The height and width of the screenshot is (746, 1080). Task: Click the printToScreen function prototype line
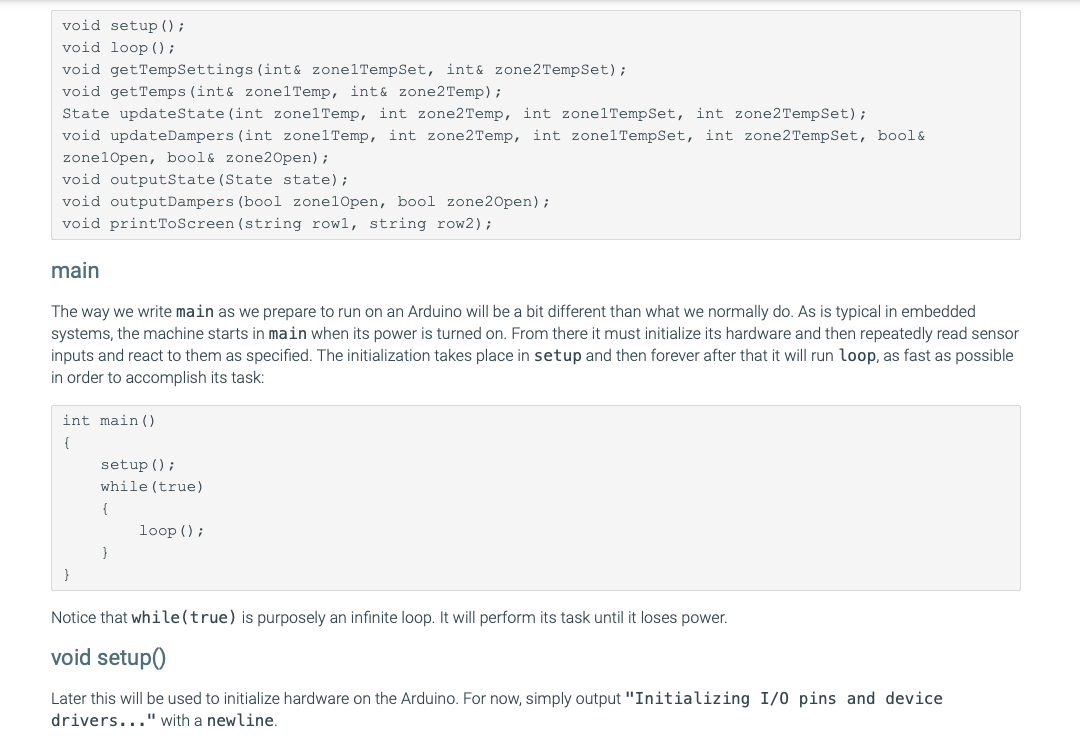point(276,223)
